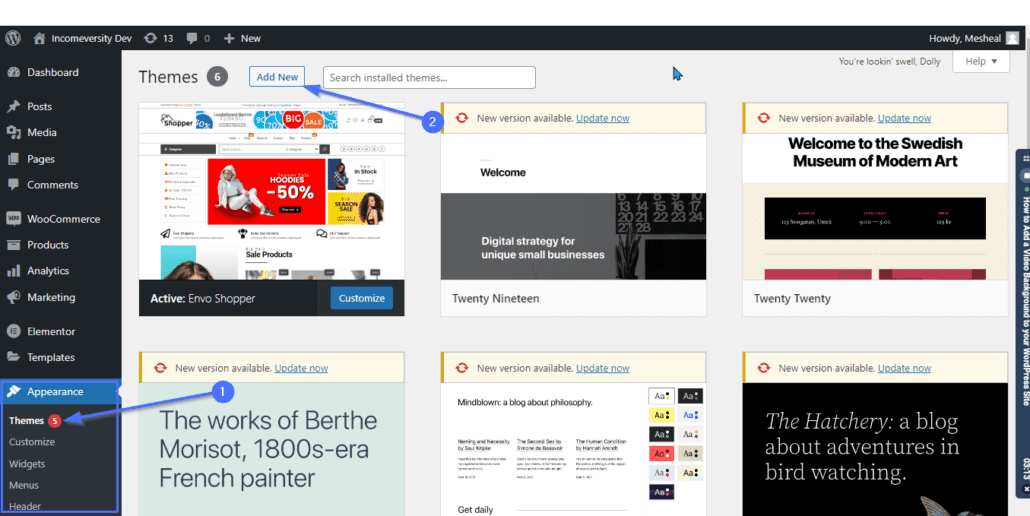This screenshot has height=516, width=1030.
Task: Open the Twenty Twenty theme thumbnail
Action: (875, 207)
